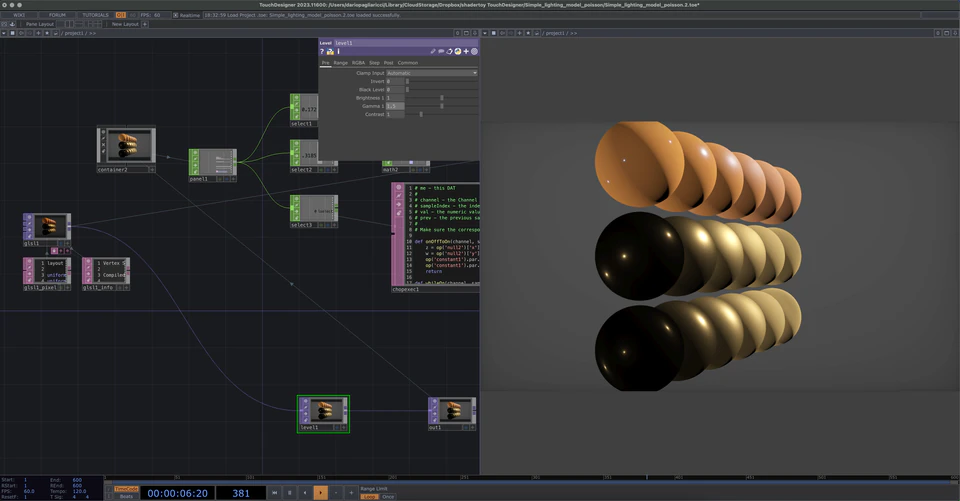Click the Pane Layout label
Viewport: 960px width, 501px height.
[x=40, y=24]
